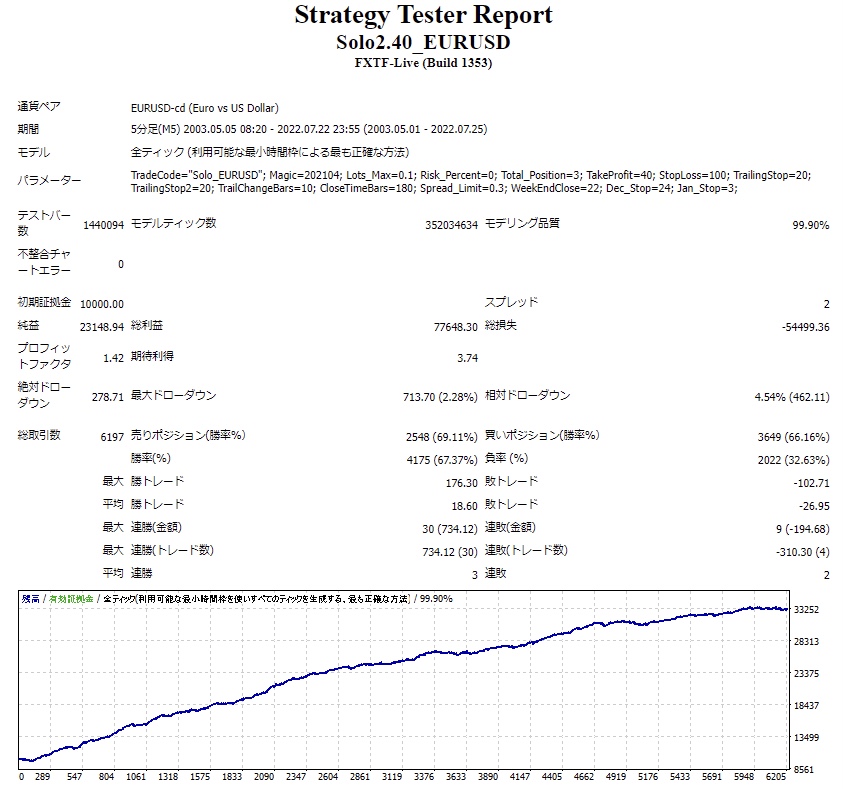Click x-axis tick label 6205

[x=776, y=777]
